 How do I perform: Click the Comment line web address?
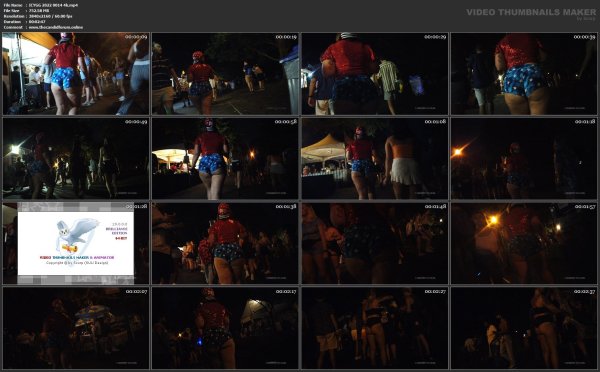(55, 27)
